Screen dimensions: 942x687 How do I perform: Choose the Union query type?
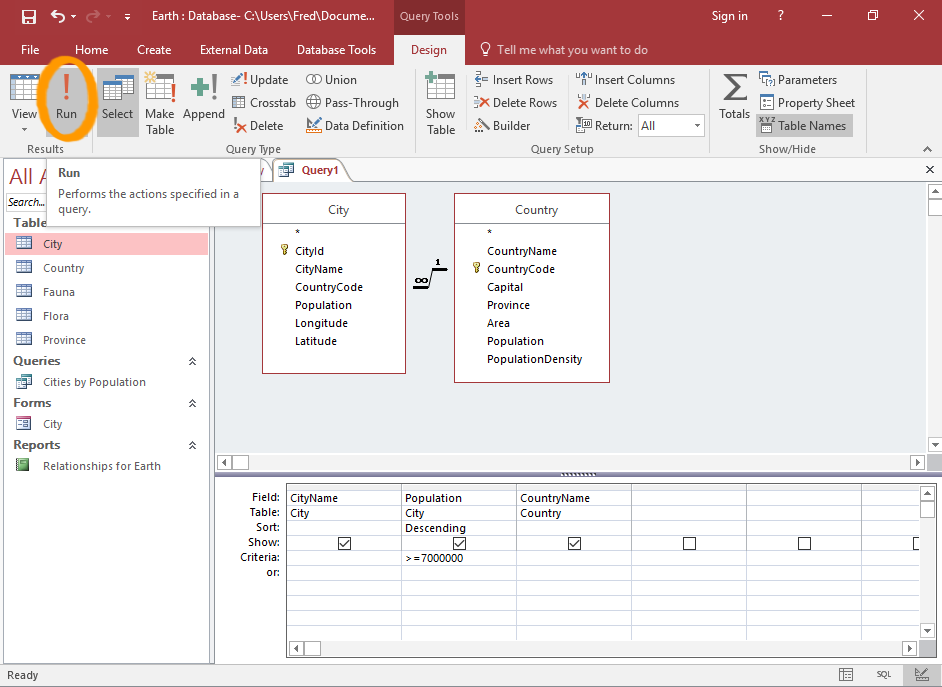(331, 80)
